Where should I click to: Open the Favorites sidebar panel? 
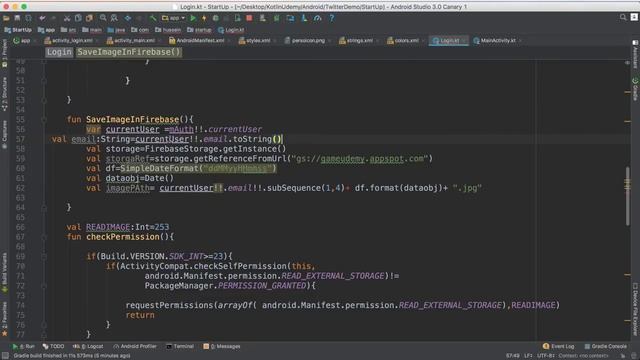[4, 318]
